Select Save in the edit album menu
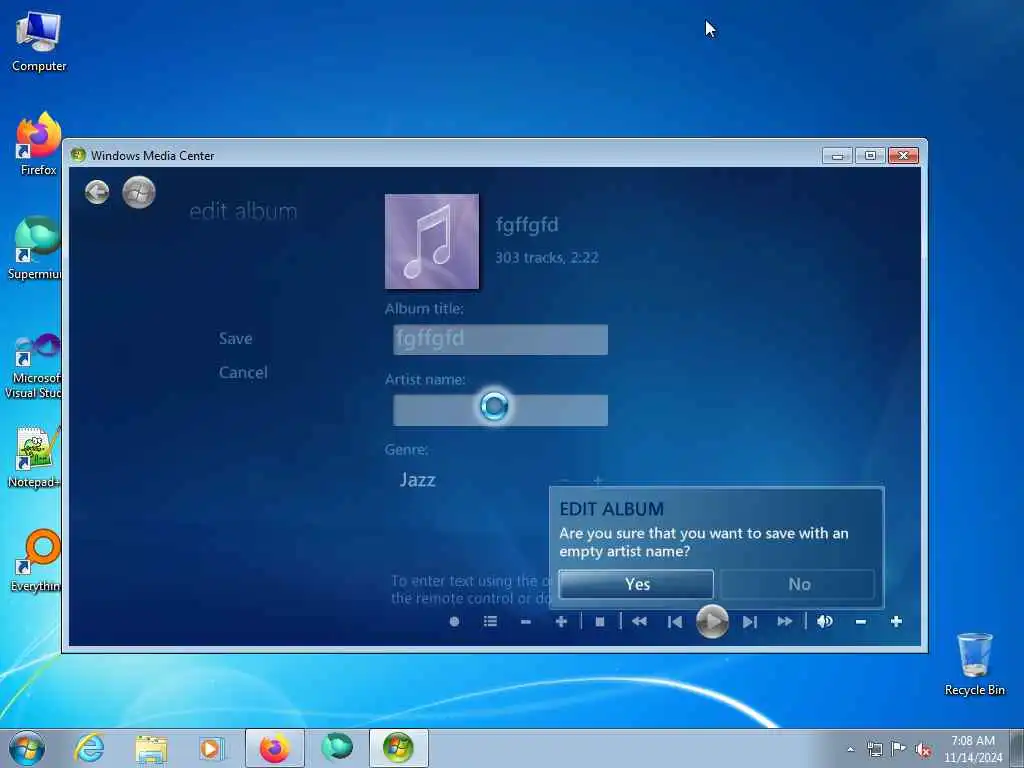The height and width of the screenshot is (768, 1024). pos(236,338)
